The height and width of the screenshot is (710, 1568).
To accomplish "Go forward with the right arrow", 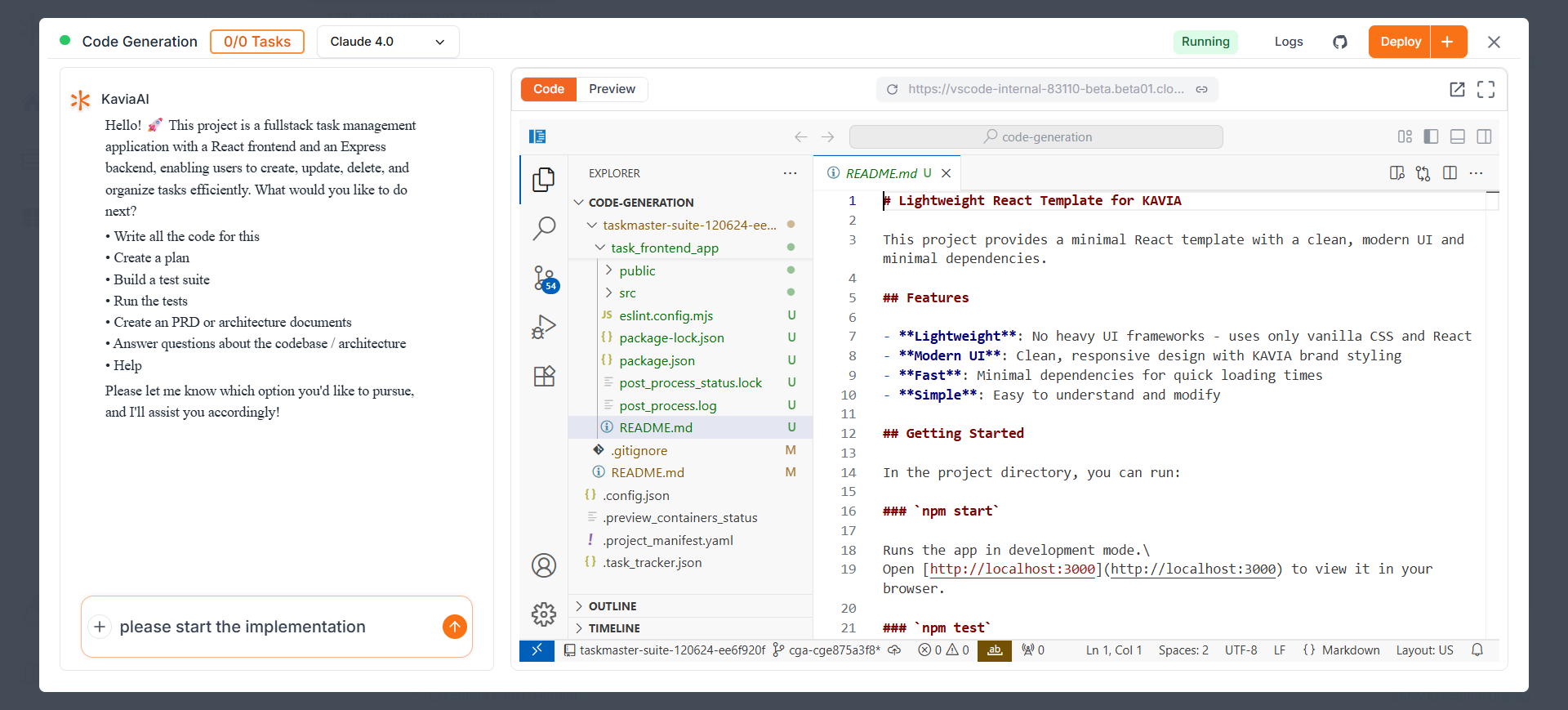I will click(x=827, y=136).
